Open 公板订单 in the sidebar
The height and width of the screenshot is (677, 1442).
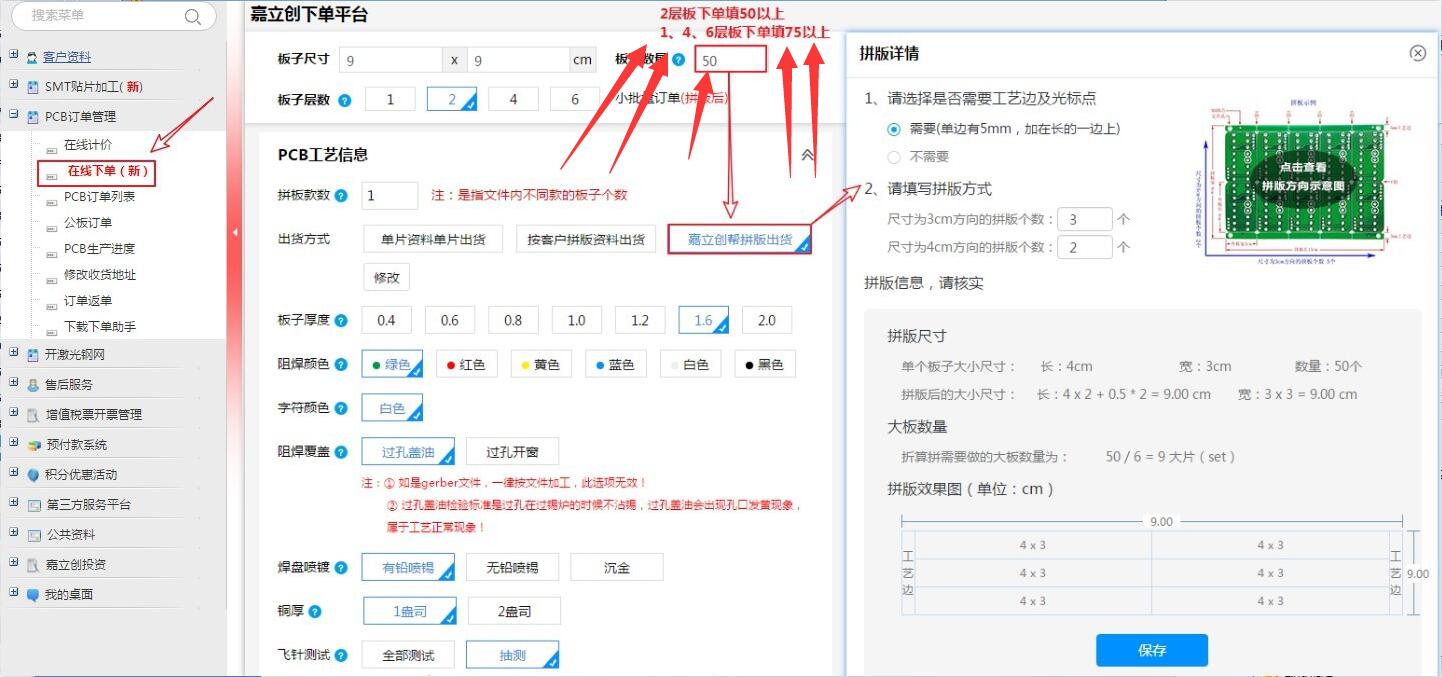(x=88, y=223)
